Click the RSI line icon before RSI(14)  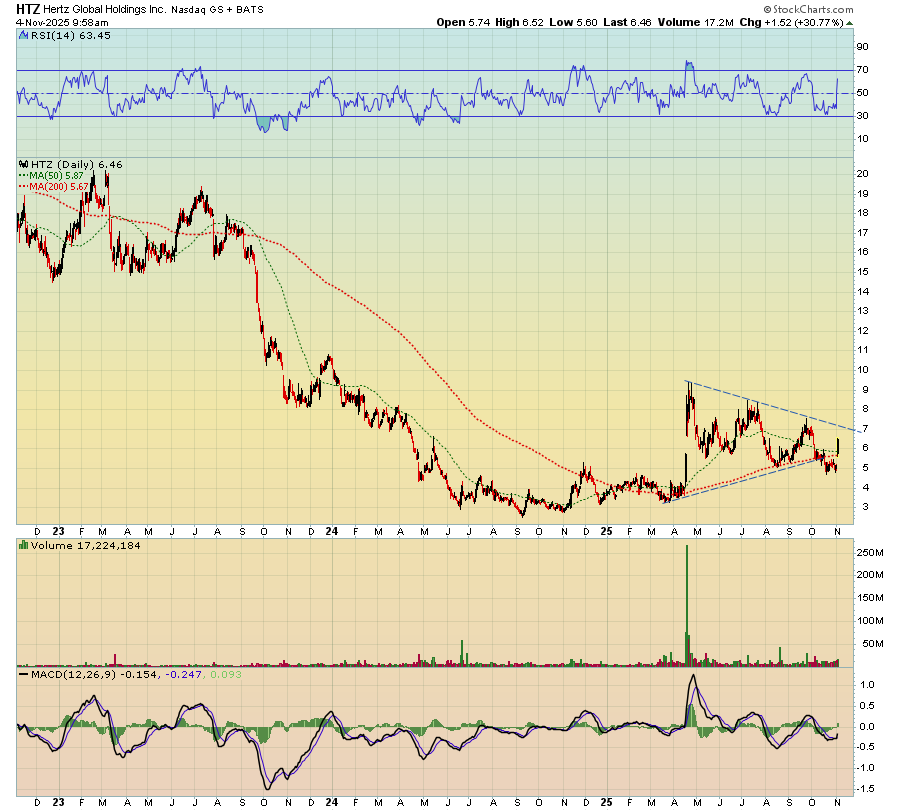coord(24,35)
